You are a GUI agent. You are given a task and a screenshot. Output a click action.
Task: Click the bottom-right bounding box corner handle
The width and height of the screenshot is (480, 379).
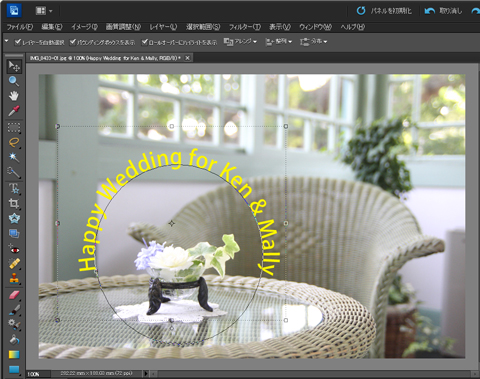pyautogui.click(x=286, y=320)
